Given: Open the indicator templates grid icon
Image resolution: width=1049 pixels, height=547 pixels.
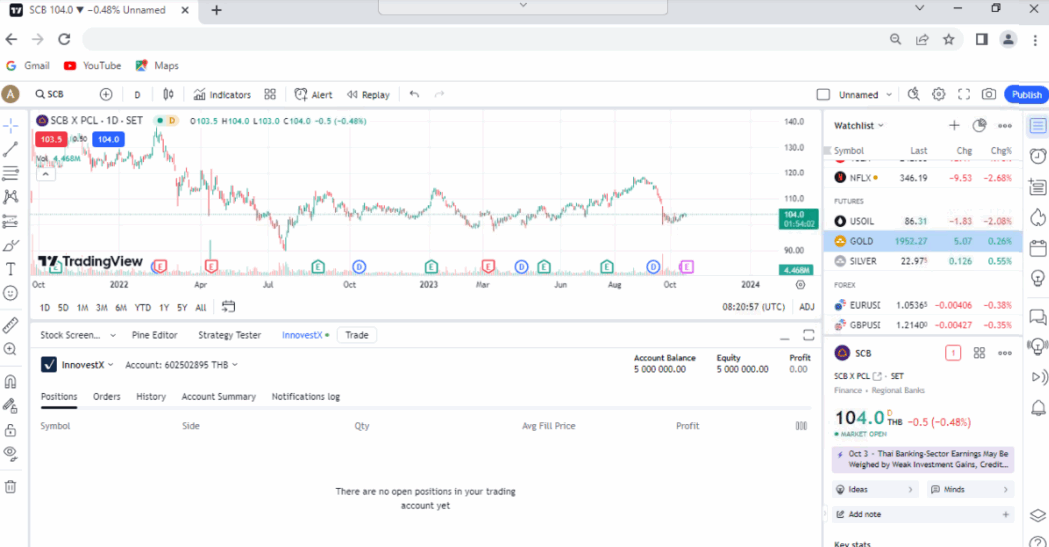Looking at the screenshot, I should pyautogui.click(x=270, y=94).
